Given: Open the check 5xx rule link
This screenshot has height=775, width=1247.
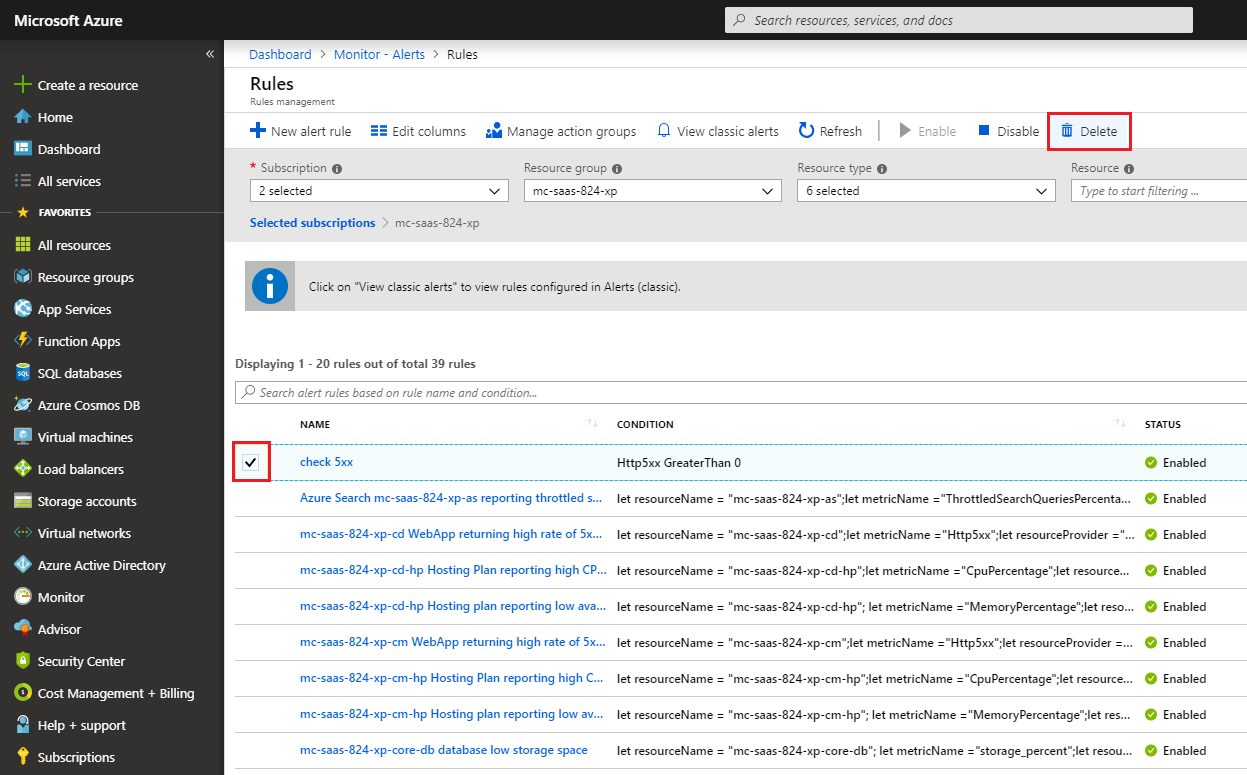Looking at the screenshot, I should (326, 462).
